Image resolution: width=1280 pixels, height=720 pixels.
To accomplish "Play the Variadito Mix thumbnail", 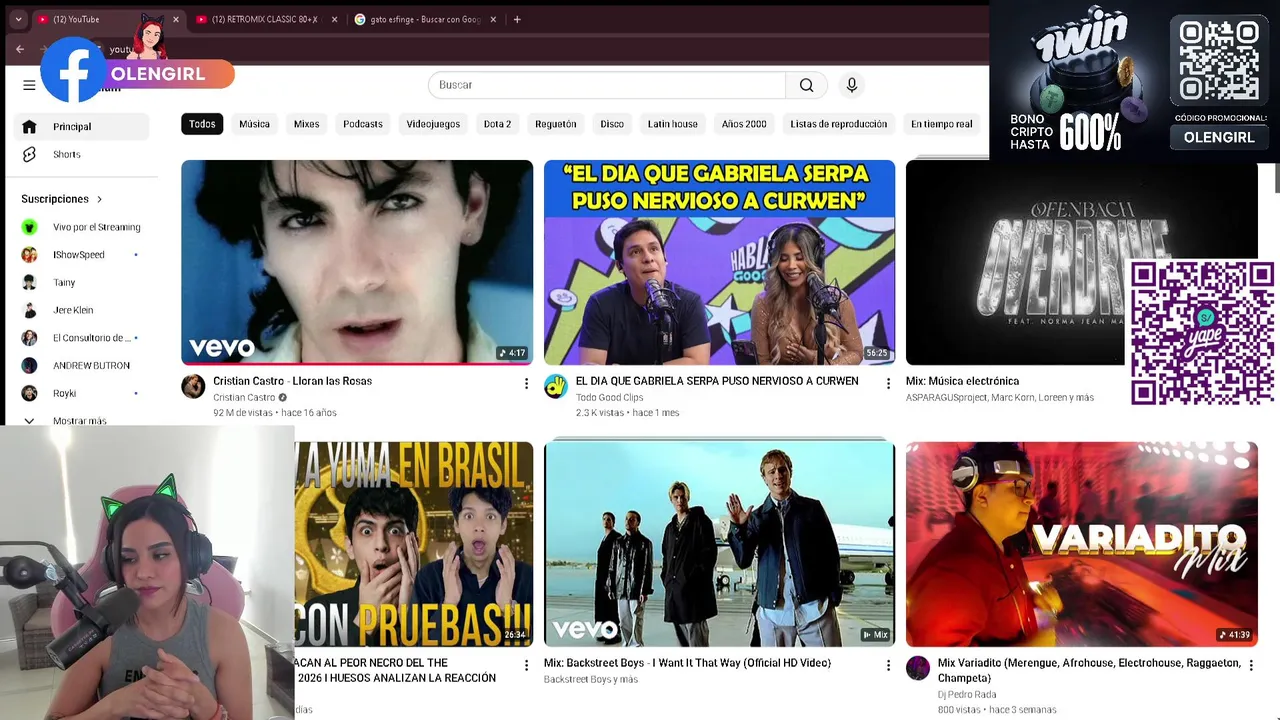I will pyautogui.click(x=1081, y=544).
